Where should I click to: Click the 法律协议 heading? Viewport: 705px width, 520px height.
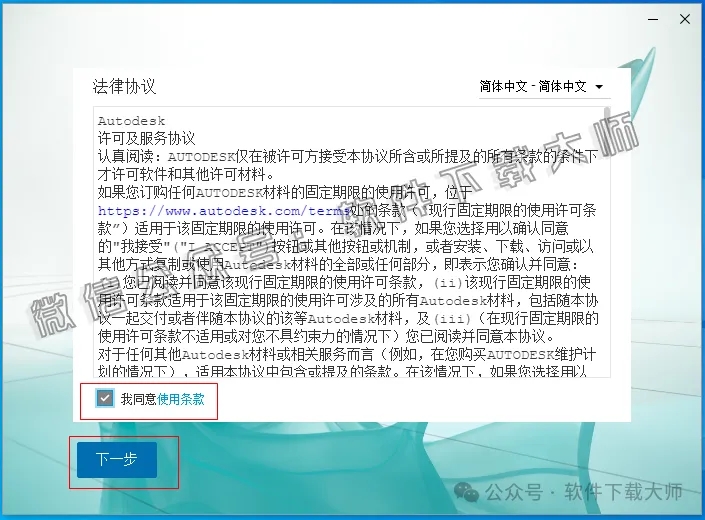125,86
